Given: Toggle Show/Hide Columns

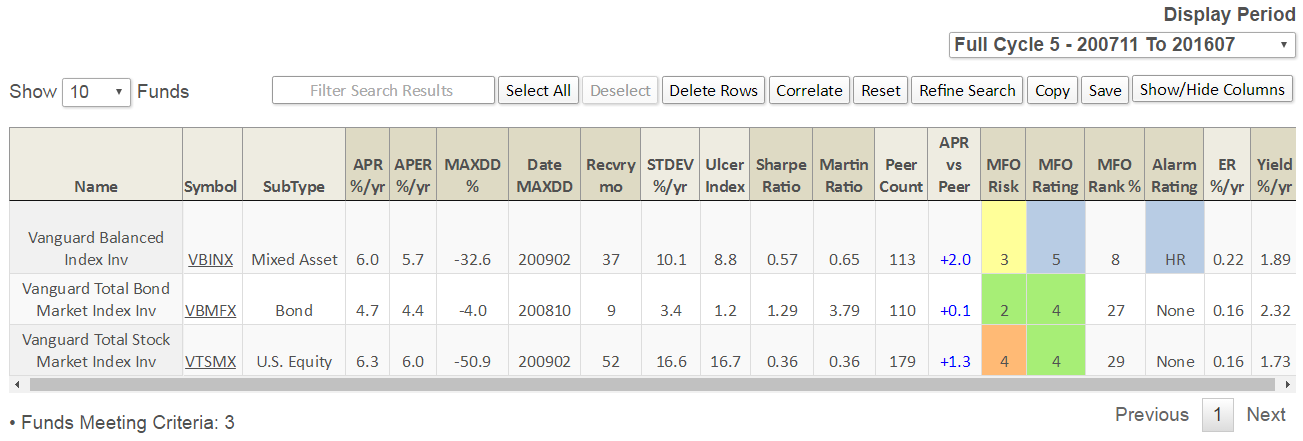Looking at the screenshot, I should click(1212, 90).
